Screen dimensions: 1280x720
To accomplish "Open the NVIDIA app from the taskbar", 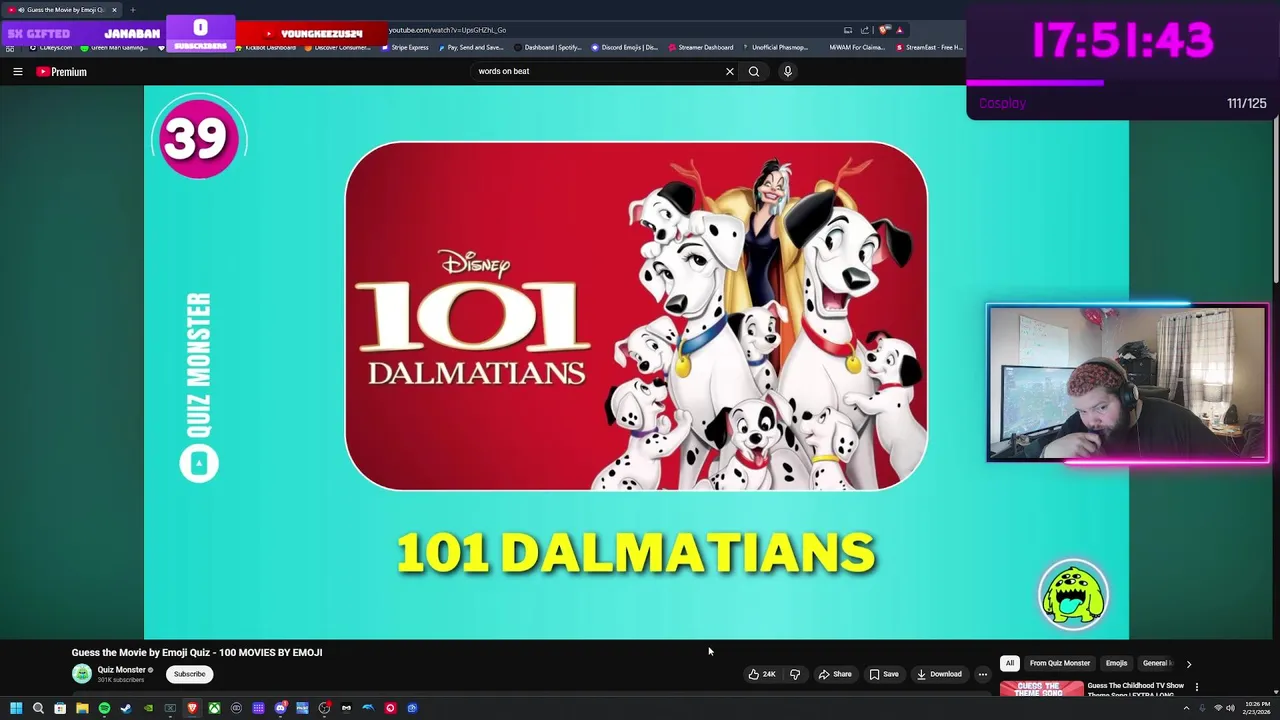I will pos(148,708).
